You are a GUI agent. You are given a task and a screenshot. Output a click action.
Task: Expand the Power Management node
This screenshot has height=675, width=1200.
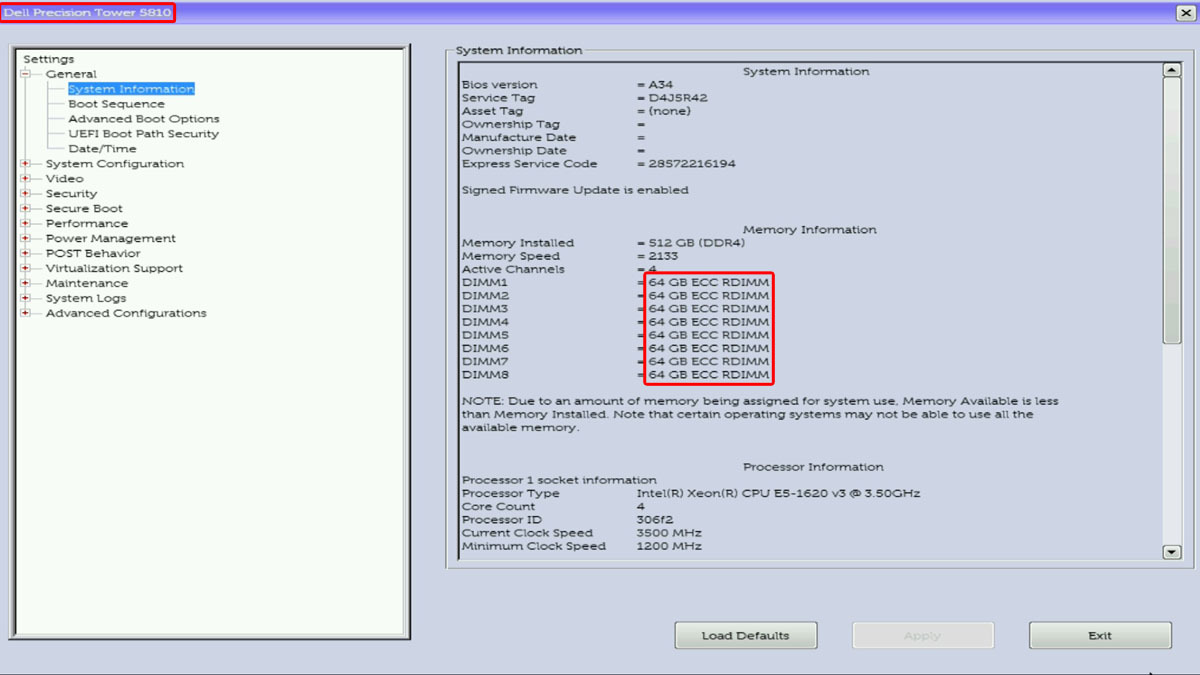pyautogui.click(x=25, y=239)
